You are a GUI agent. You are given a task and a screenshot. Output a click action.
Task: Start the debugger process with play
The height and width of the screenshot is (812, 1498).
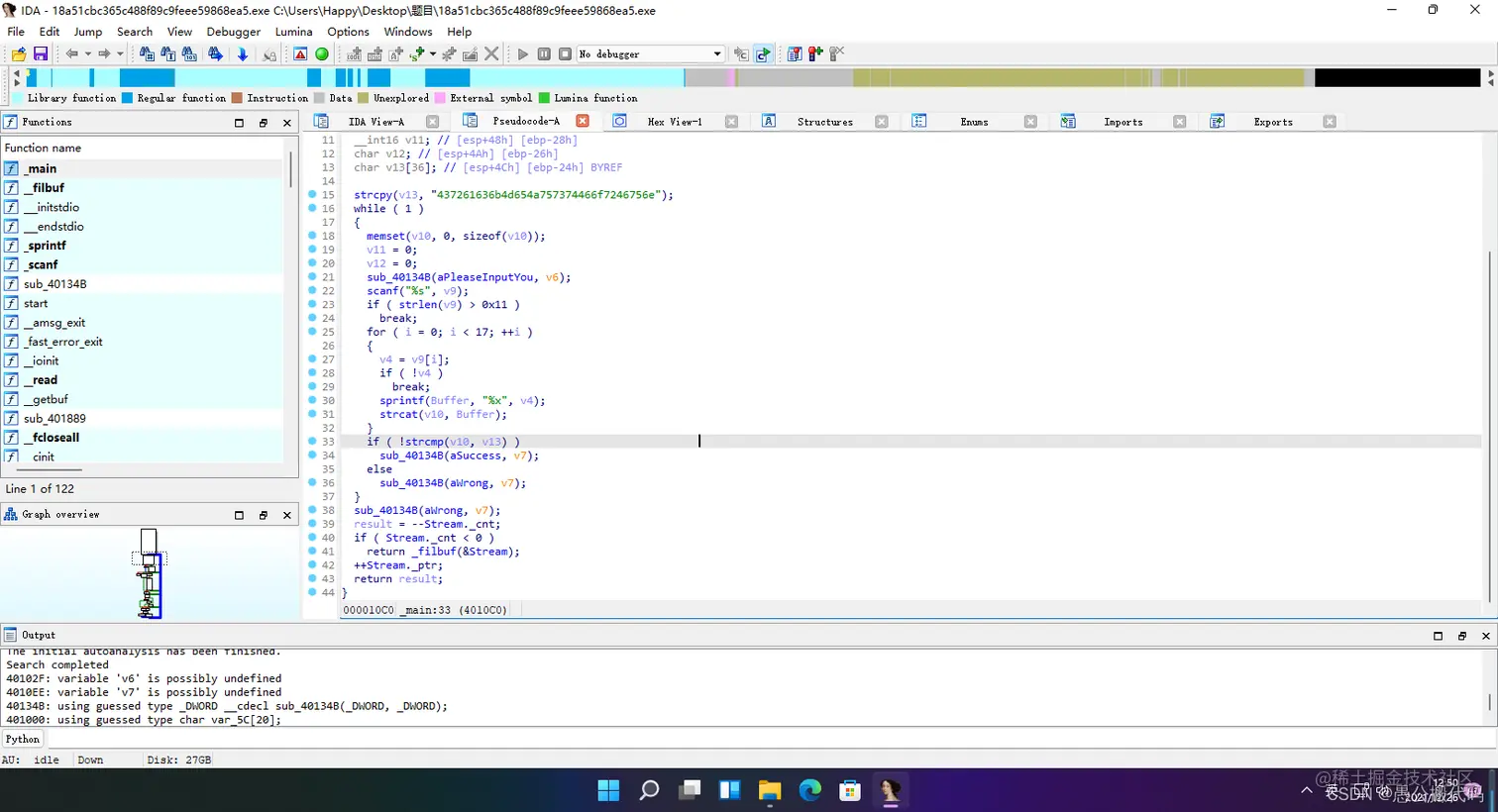(523, 54)
